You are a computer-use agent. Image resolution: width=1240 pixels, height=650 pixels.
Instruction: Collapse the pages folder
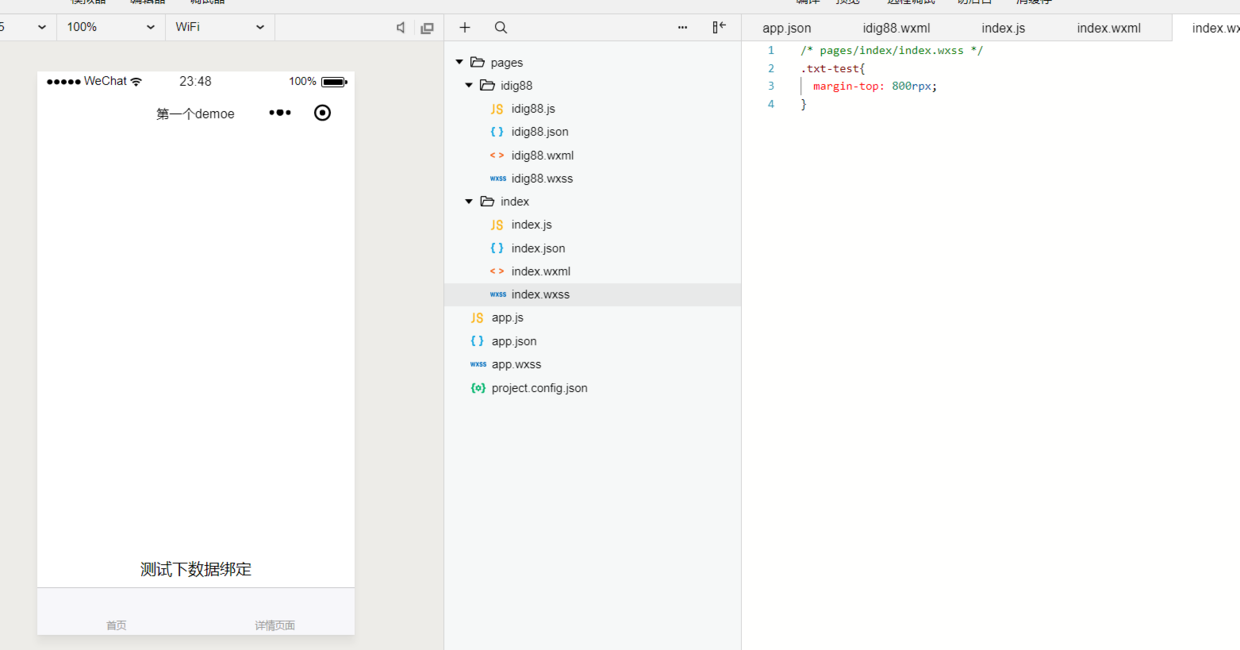[x=460, y=62]
